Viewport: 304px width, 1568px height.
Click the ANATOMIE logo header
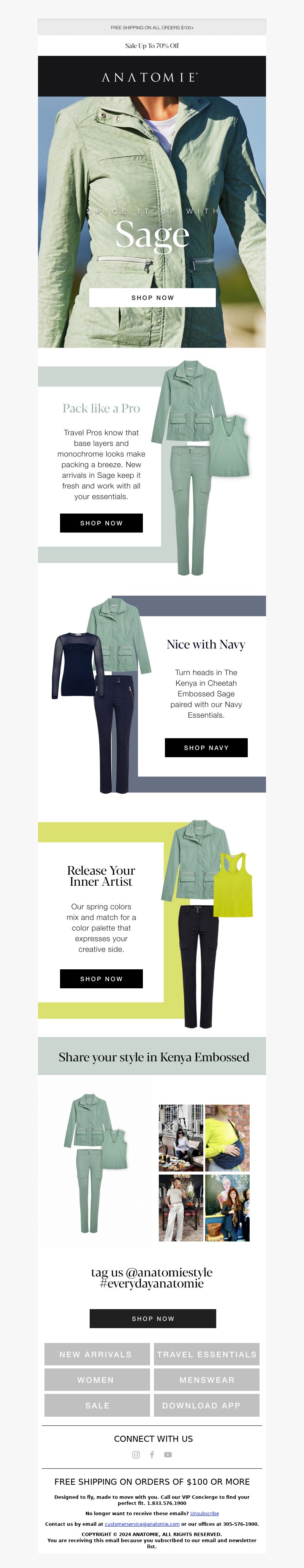152,77
